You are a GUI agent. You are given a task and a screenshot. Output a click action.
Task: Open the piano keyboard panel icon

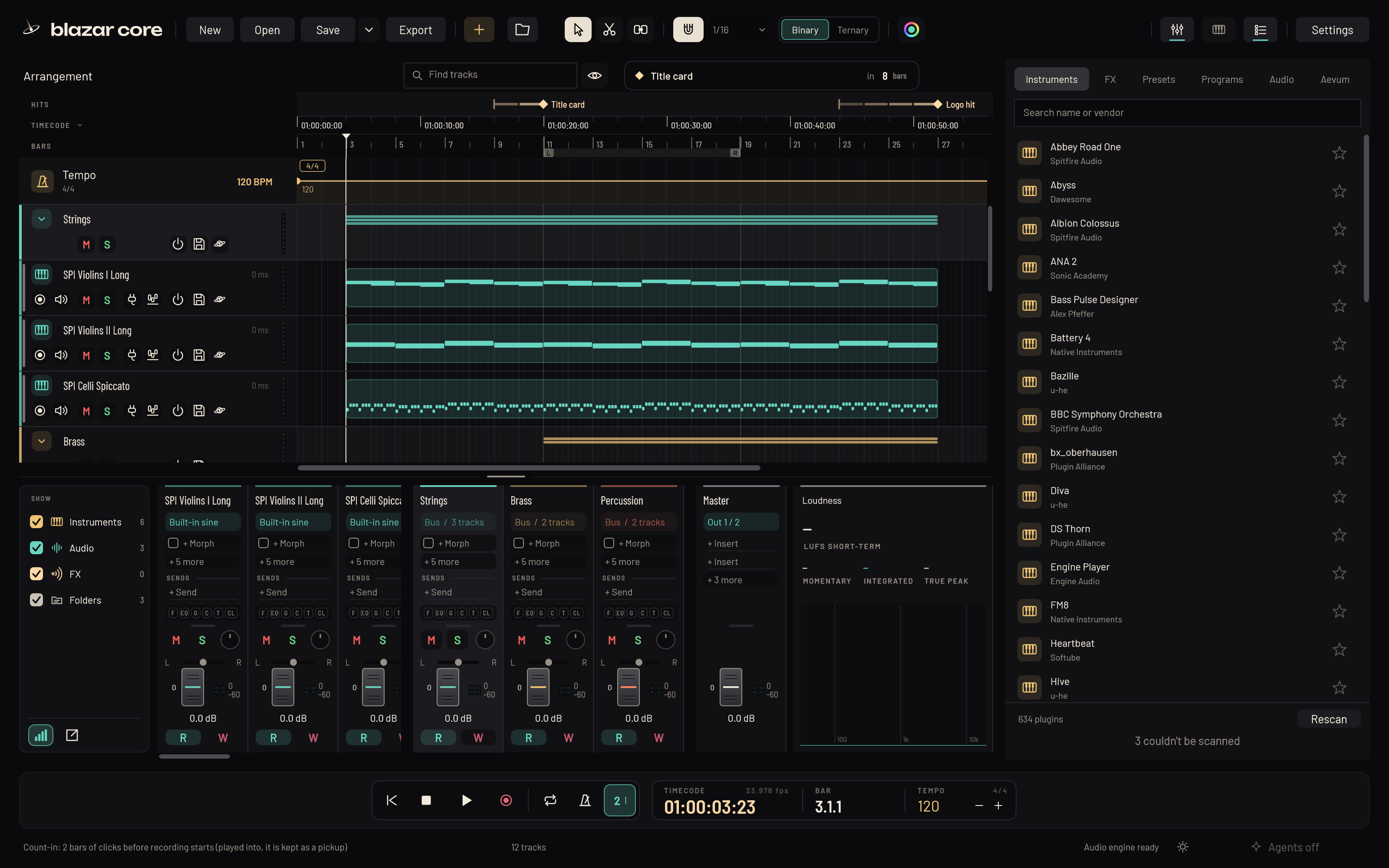[x=1218, y=30]
